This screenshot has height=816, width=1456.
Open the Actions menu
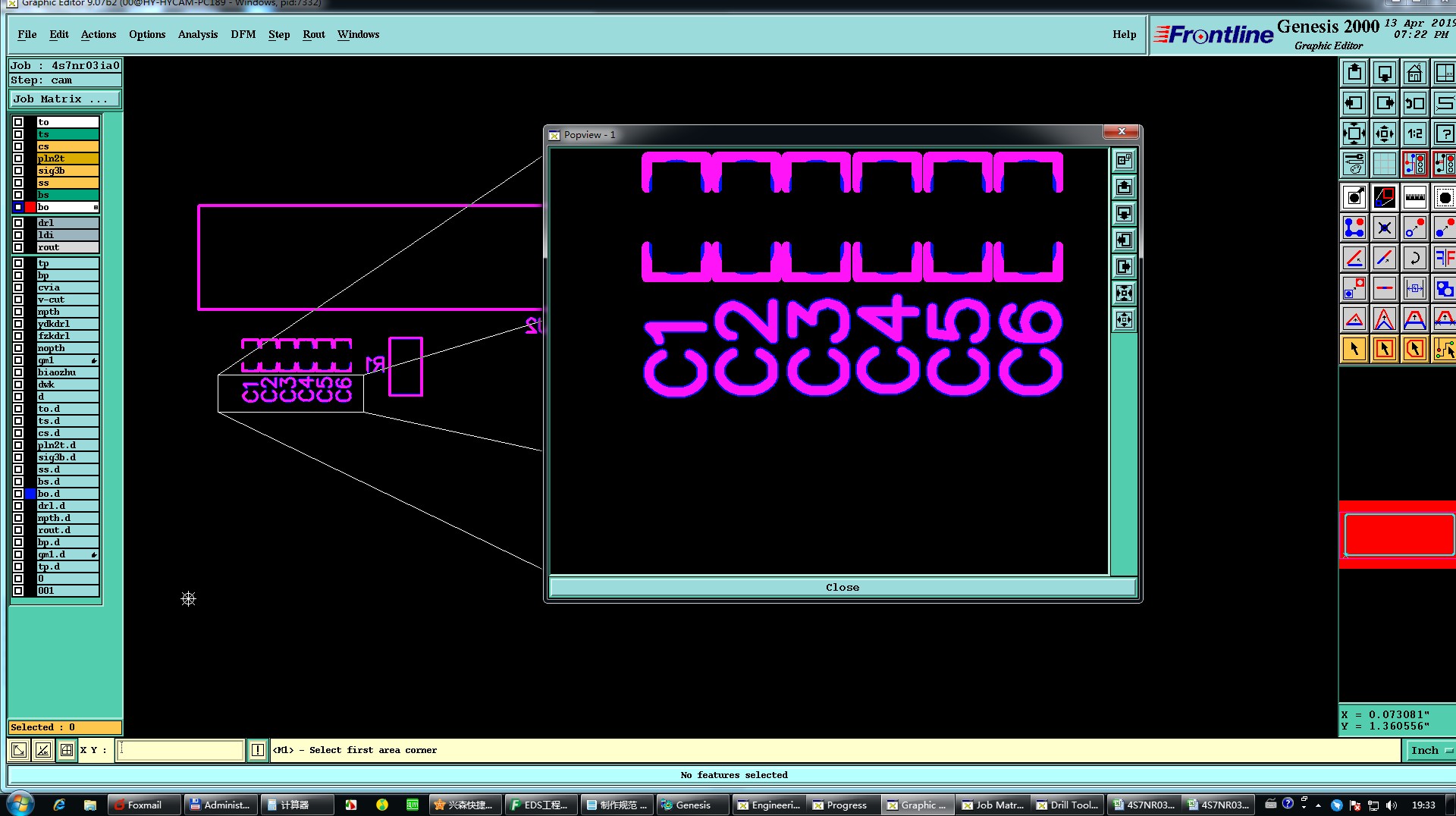(99, 34)
